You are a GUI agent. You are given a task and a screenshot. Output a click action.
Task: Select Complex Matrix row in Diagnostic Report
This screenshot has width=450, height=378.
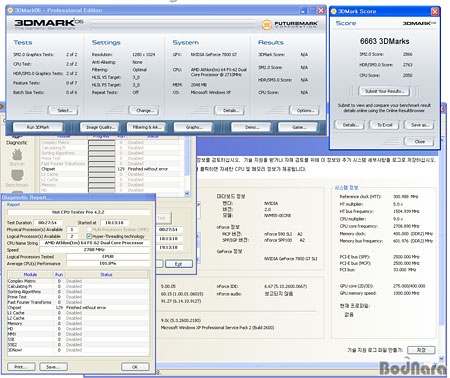pos(78,281)
